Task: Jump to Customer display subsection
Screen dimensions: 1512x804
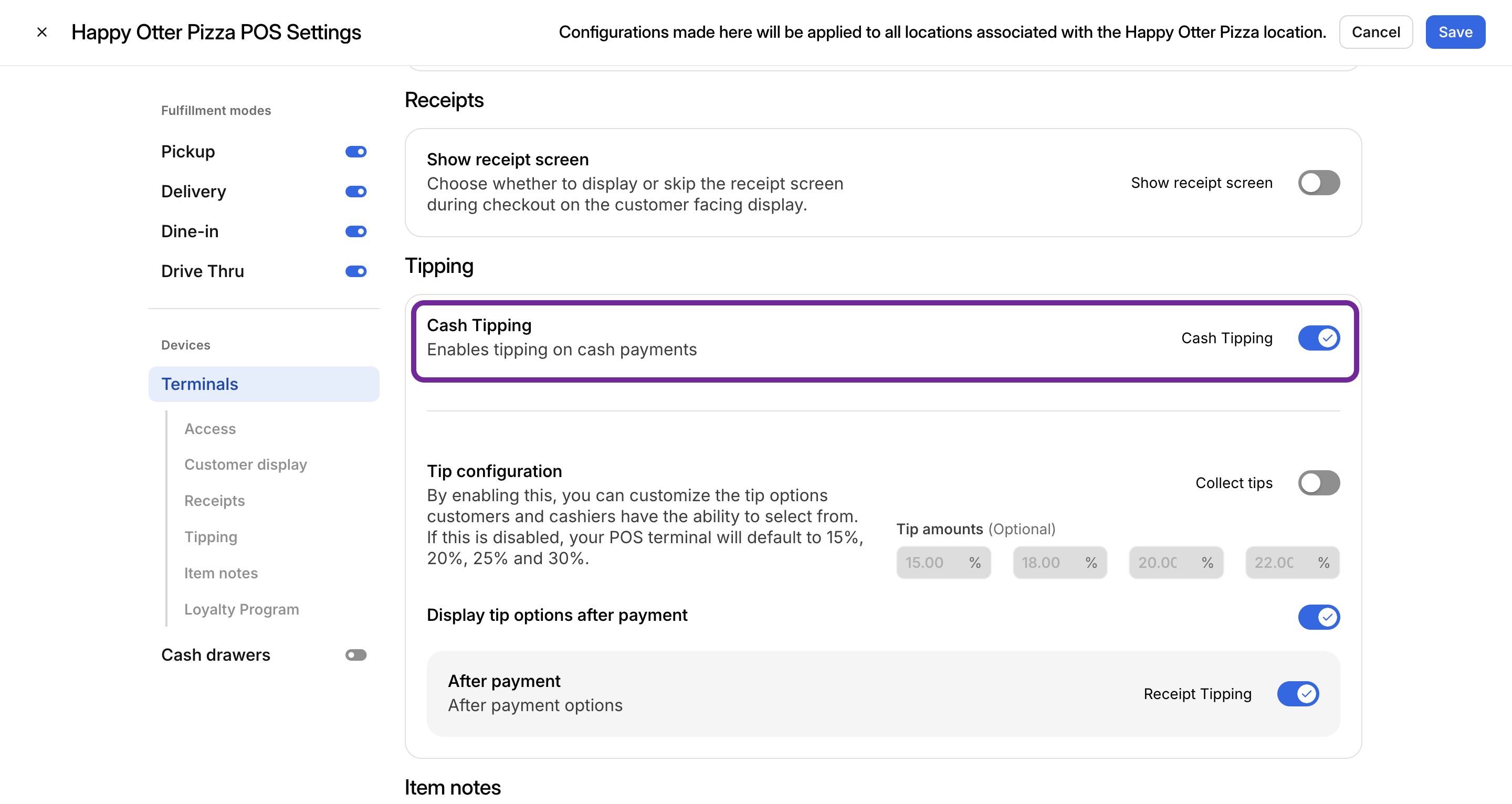Action: pyautogui.click(x=245, y=465)
